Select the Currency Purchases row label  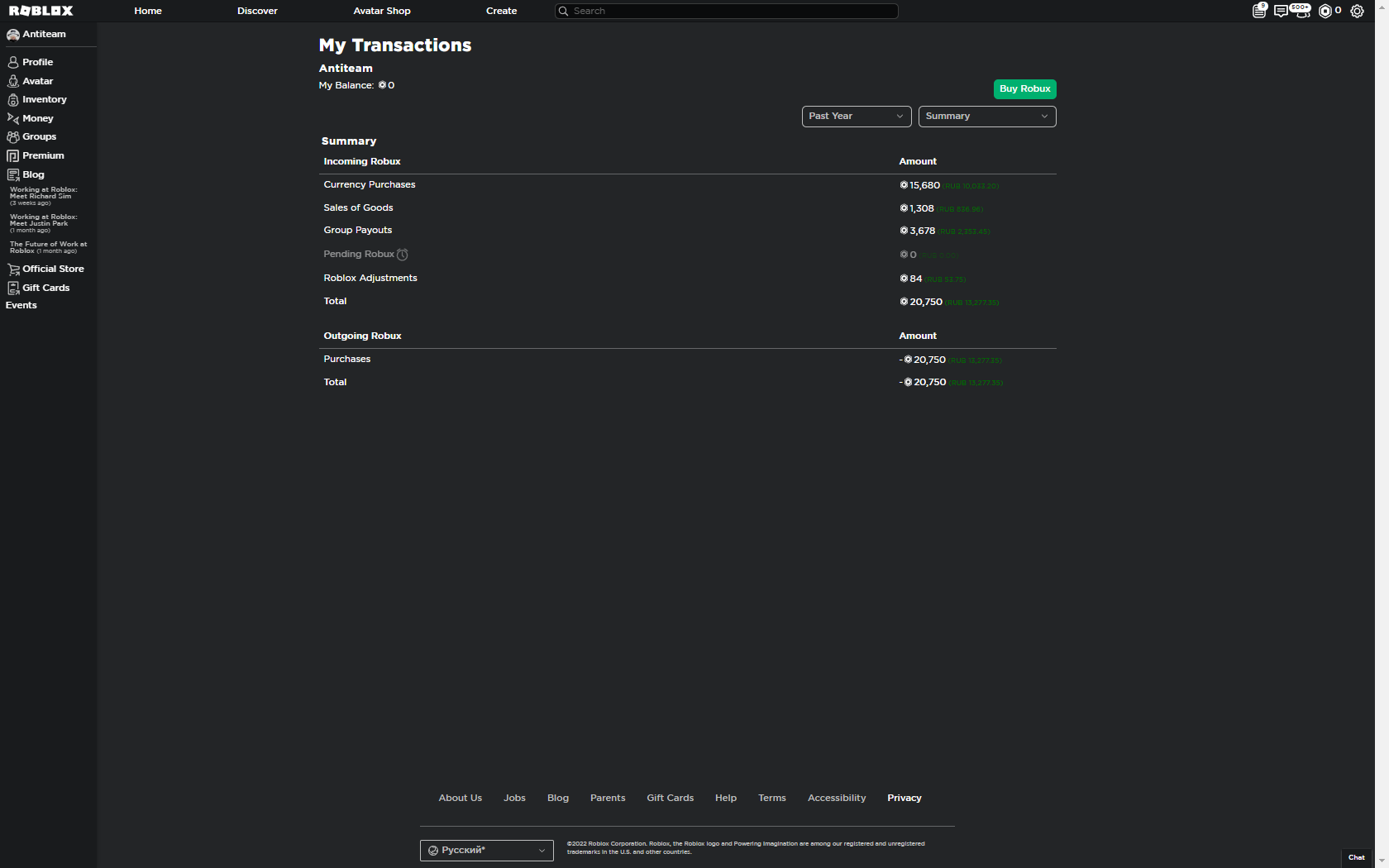tap(370, 184)
